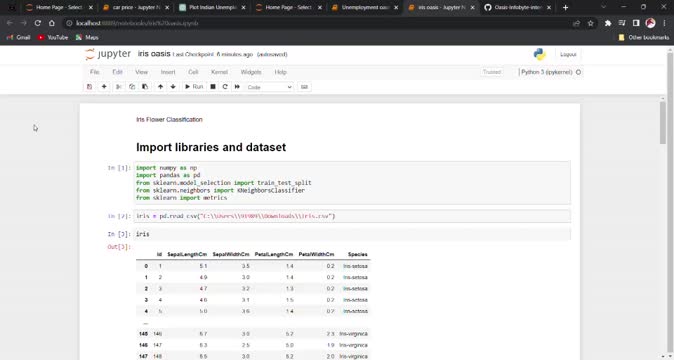Click the Iris Flower Classification text

169,119
